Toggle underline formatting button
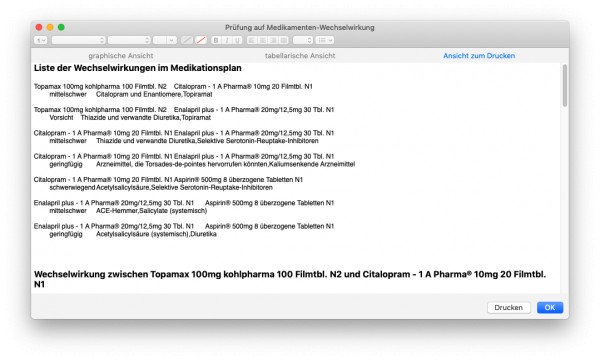Screen dimensions: 600x360 (x=238, y=40)
